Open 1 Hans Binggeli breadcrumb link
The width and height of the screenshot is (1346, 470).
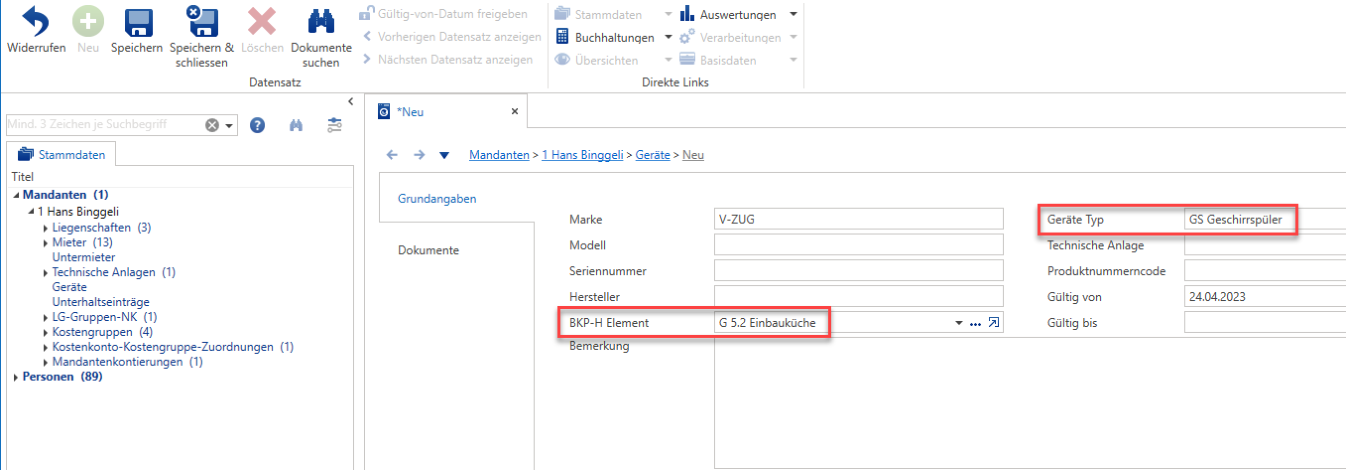click(x=583, y=155)
